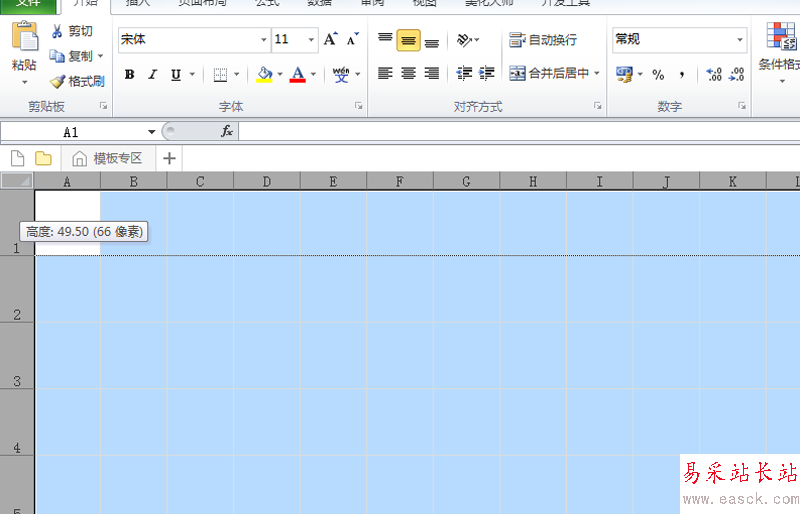Viewport: 800px width, 514px height.
Task: Click the Paste clipboard icon
Action: [x=24, y=36]
